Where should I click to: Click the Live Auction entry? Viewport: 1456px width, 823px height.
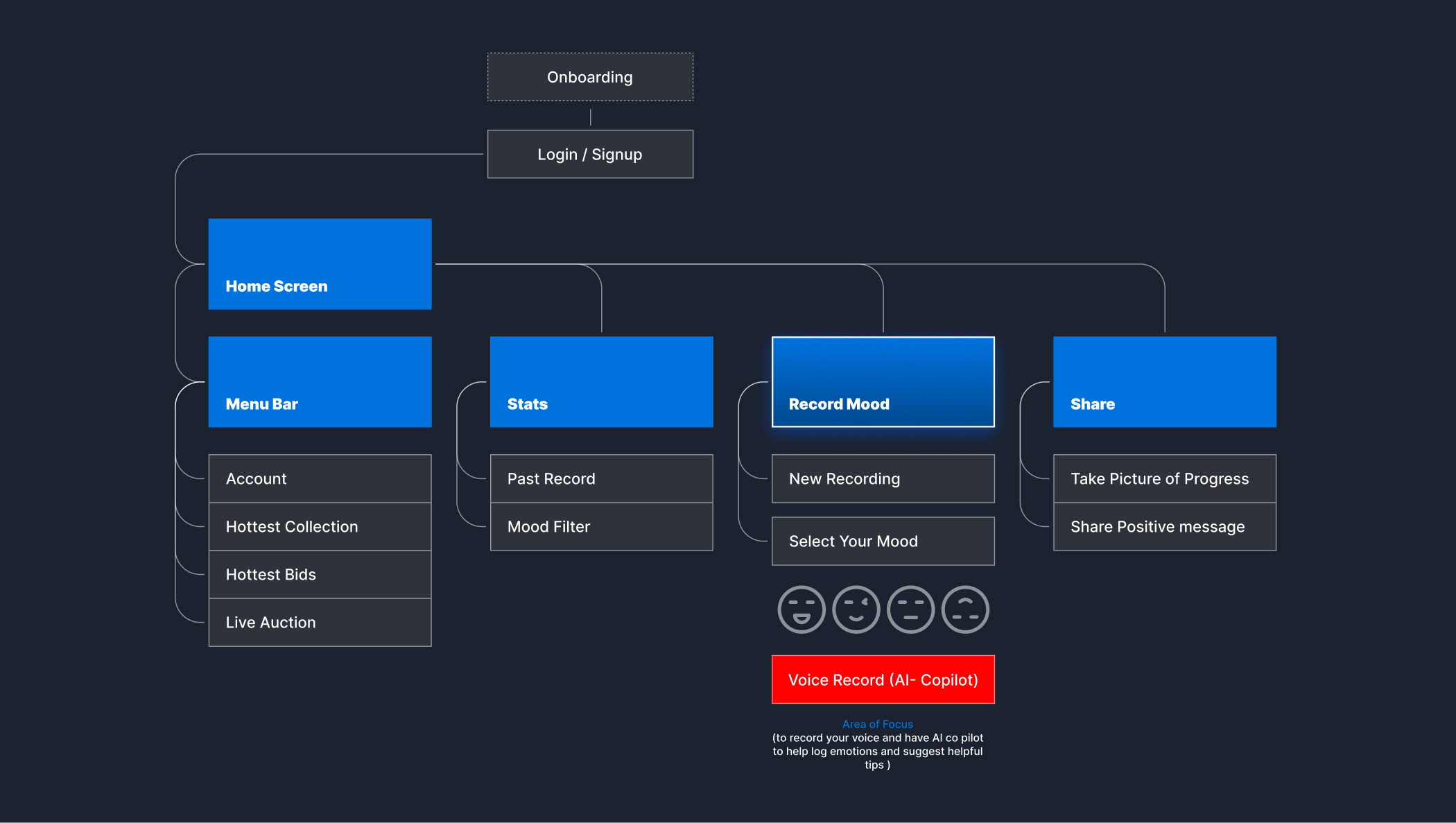pos(320,622)
